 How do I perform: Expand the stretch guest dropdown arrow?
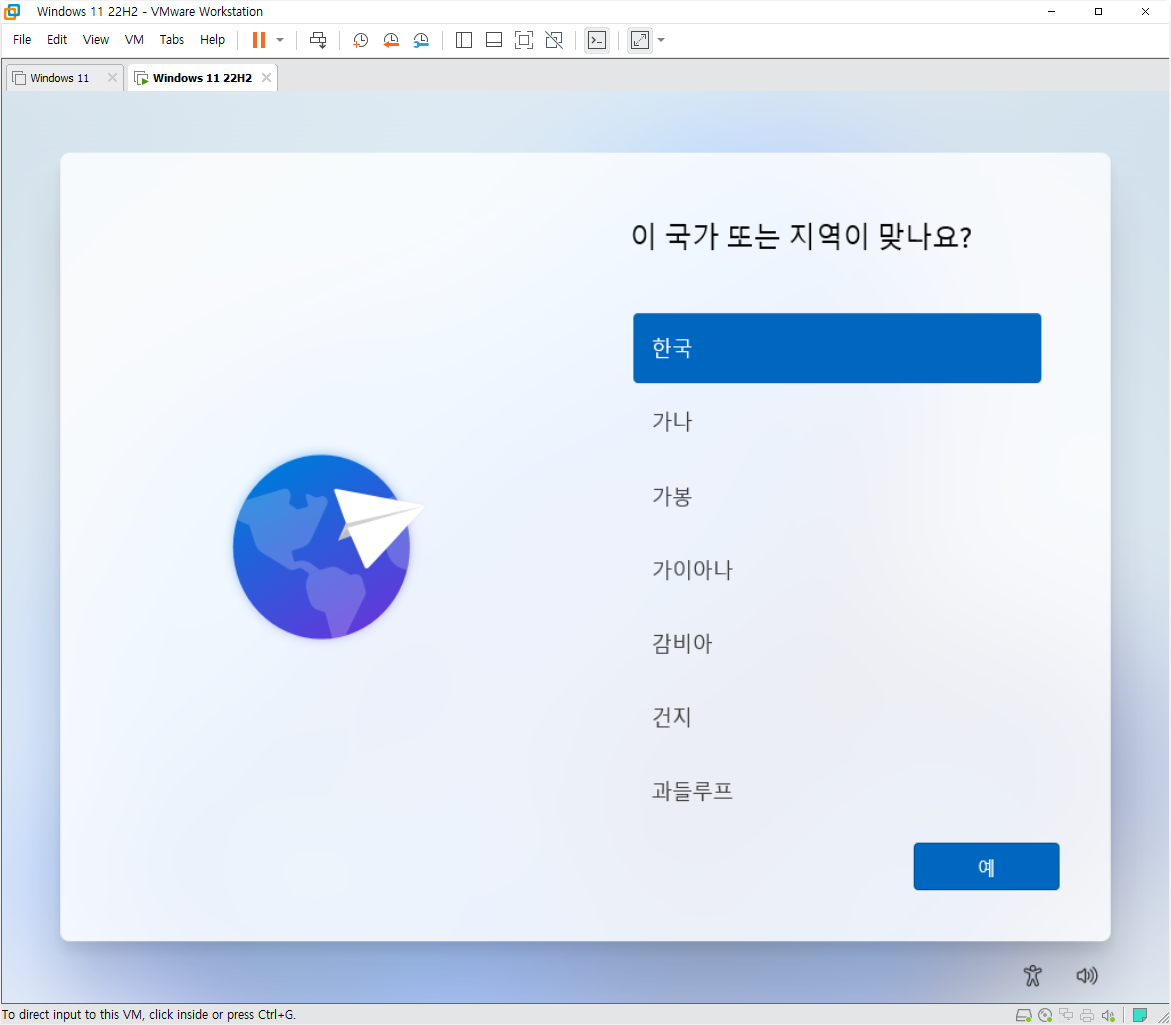click(x=661, y=40)
